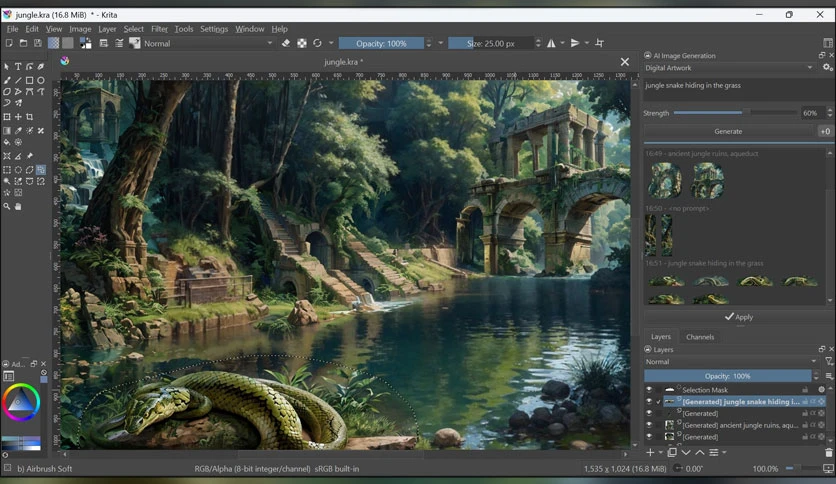Viewport: 836px width, 484px height.
Task: Select the Rectangle shape tool
Action: tap(29, 80)
